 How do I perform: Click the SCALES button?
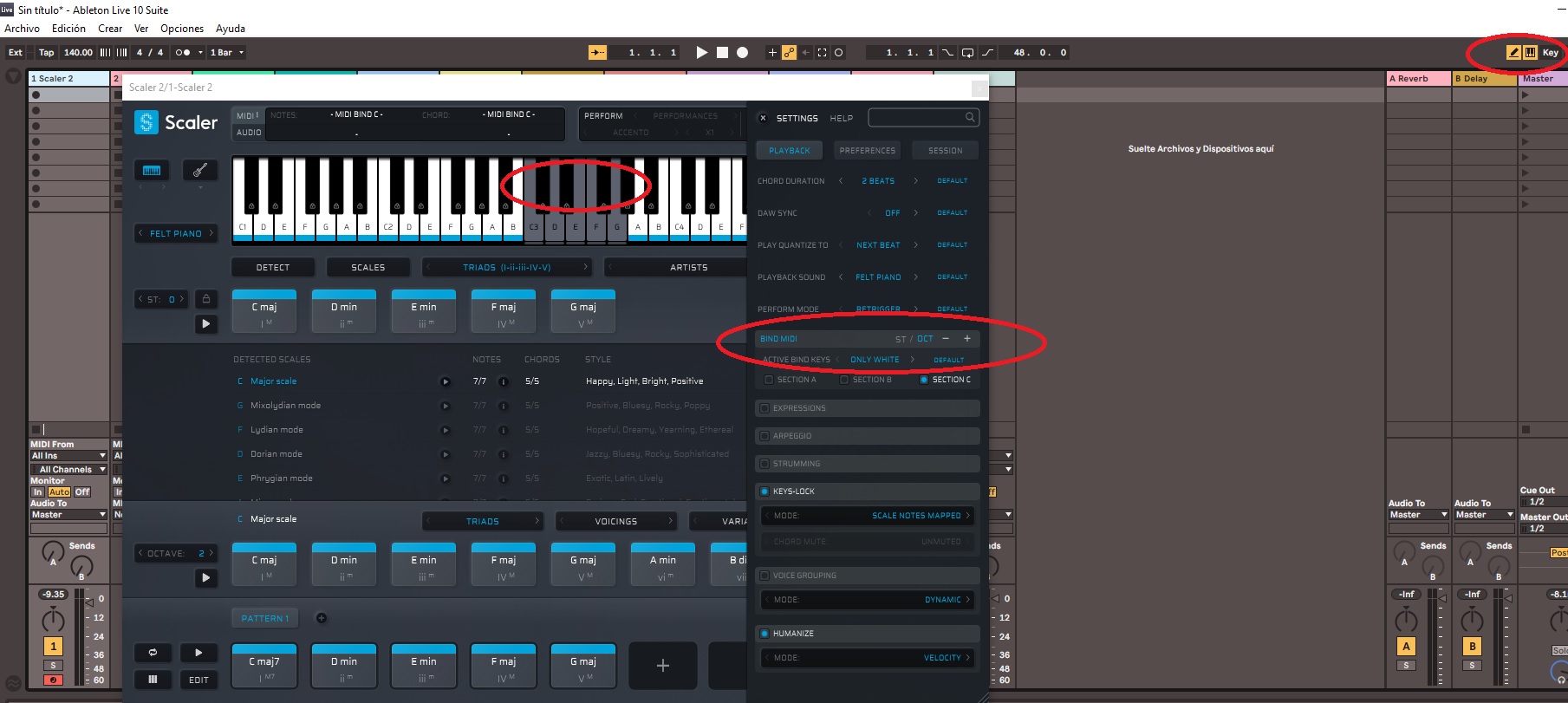tap(368, 267)
